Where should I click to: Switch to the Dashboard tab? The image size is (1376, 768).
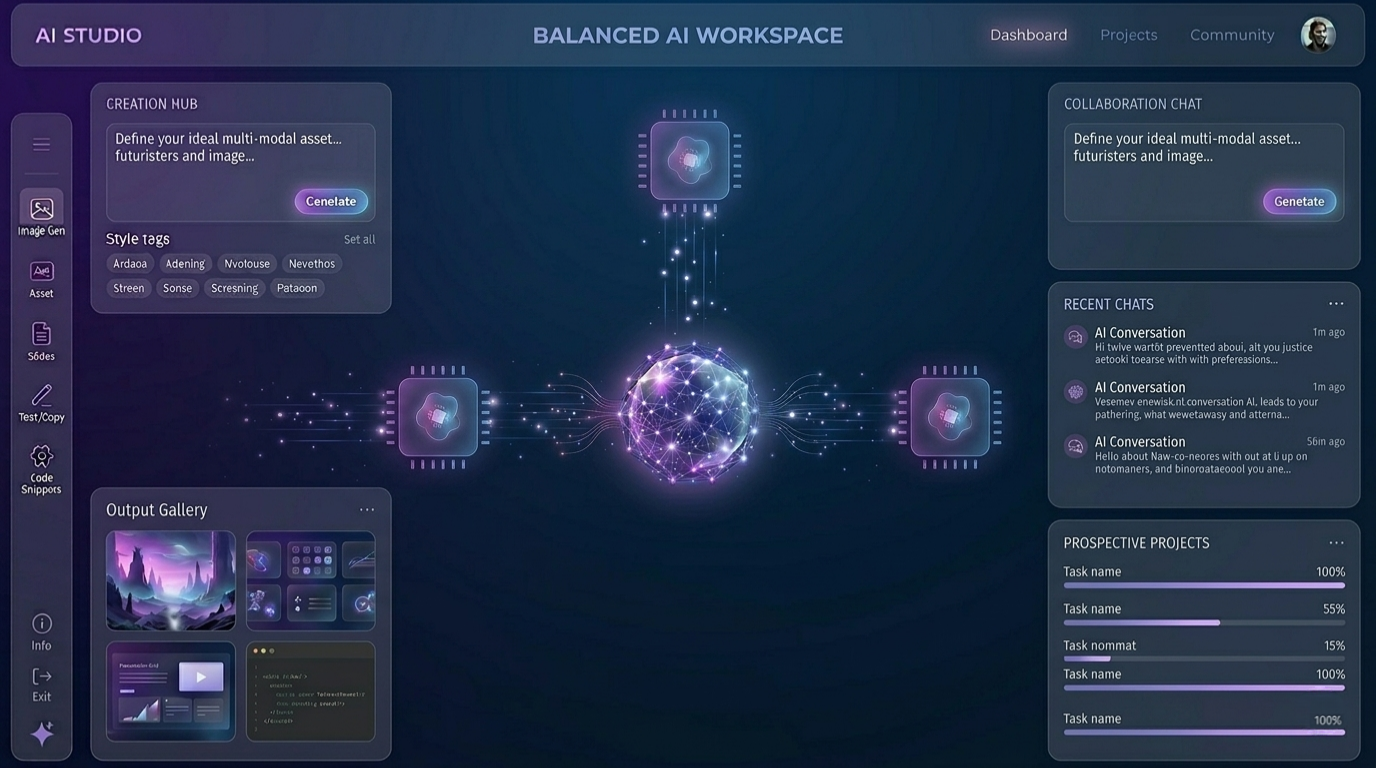(1028, 35)
